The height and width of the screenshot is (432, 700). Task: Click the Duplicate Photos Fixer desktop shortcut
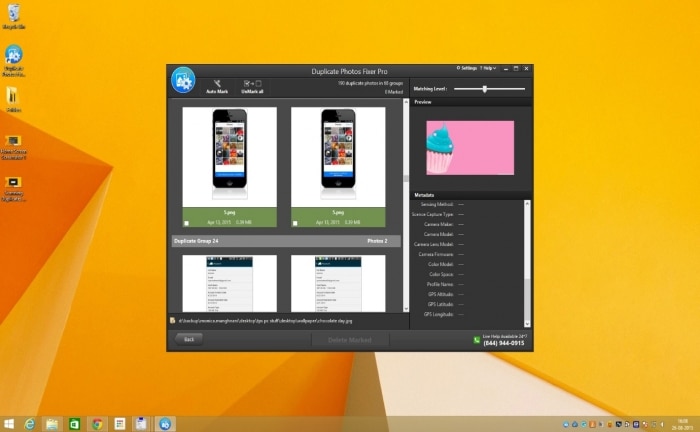click(x=14, y=56)
